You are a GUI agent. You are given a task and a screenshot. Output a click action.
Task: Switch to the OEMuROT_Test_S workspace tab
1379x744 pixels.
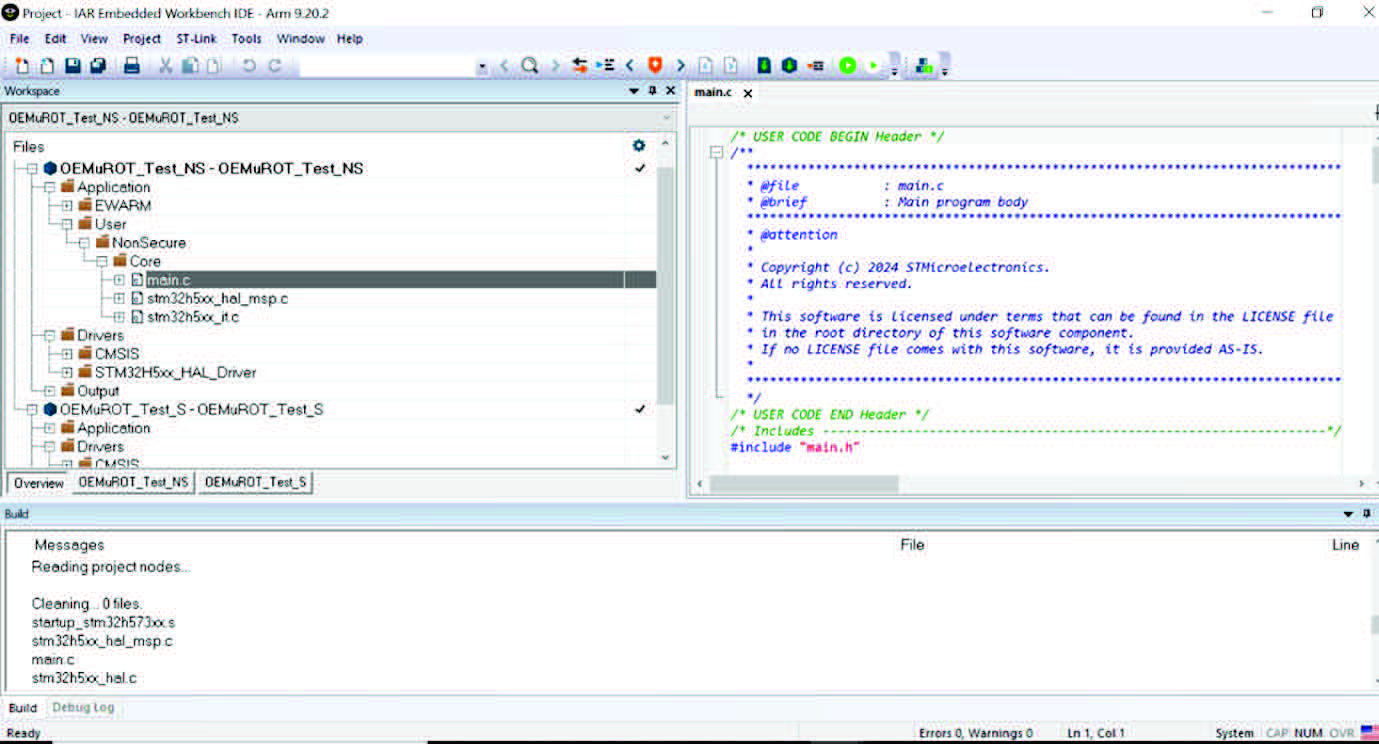coord(255,482)
